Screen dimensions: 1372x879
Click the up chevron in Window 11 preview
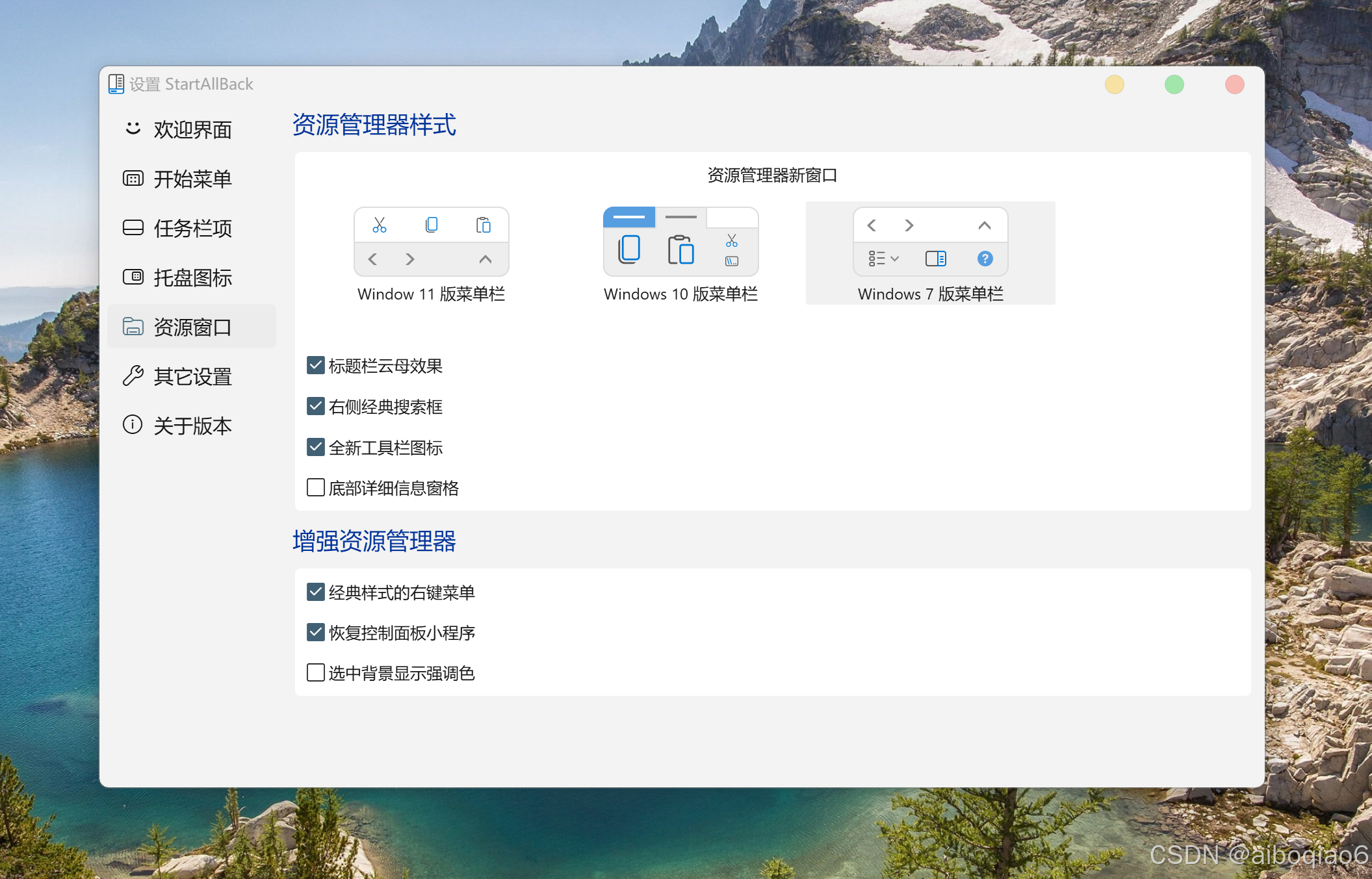pyautogui.click(x=485, y=259)
